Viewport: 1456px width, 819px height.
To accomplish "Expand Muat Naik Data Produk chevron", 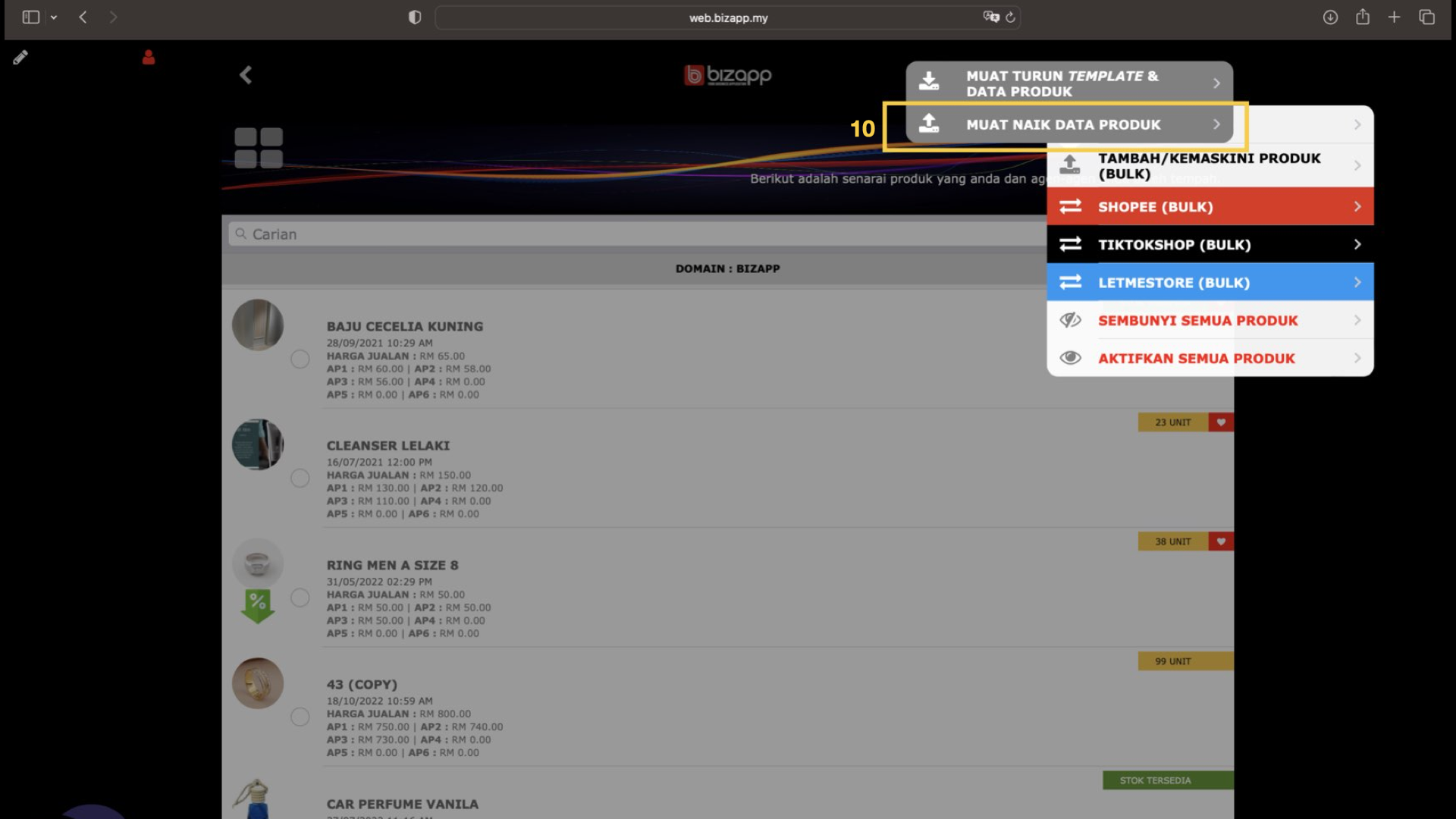I will click(1216, 124).
